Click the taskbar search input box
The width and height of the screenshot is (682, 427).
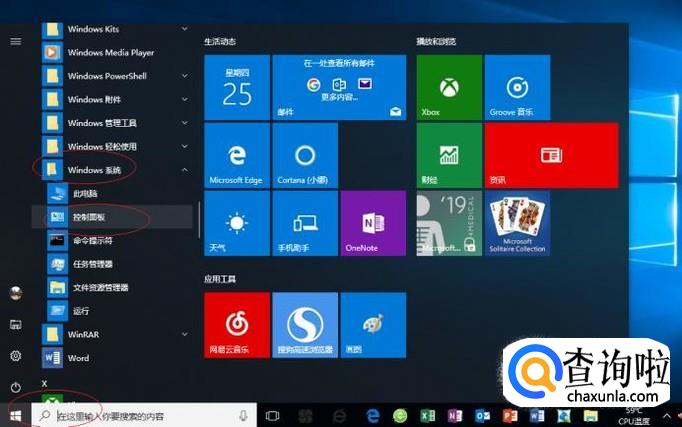tap(140, 414)
